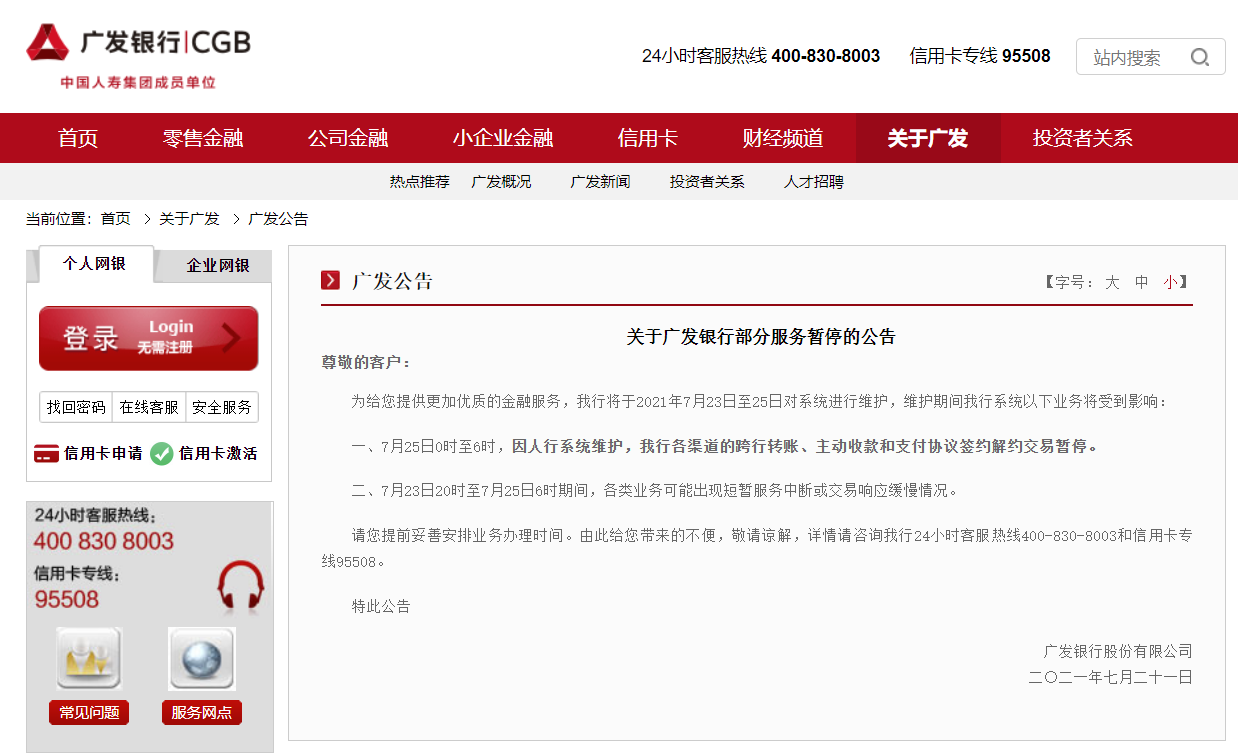
Task: Open the 小企业金融 navigation menu
Action: pos(503,138)
